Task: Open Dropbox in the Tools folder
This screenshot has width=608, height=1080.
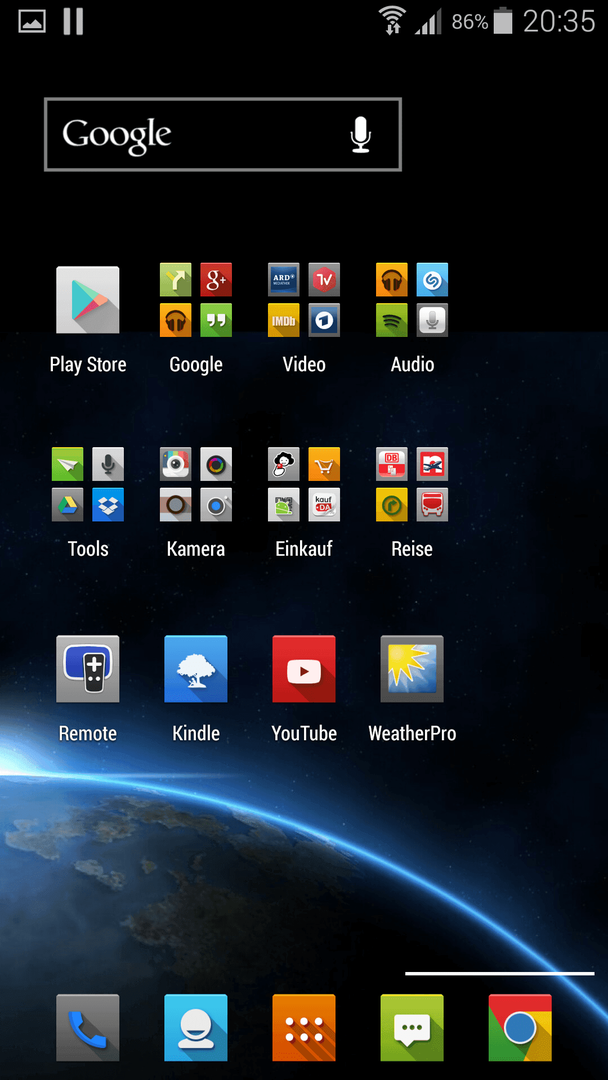Action: [x=107, y=504]
